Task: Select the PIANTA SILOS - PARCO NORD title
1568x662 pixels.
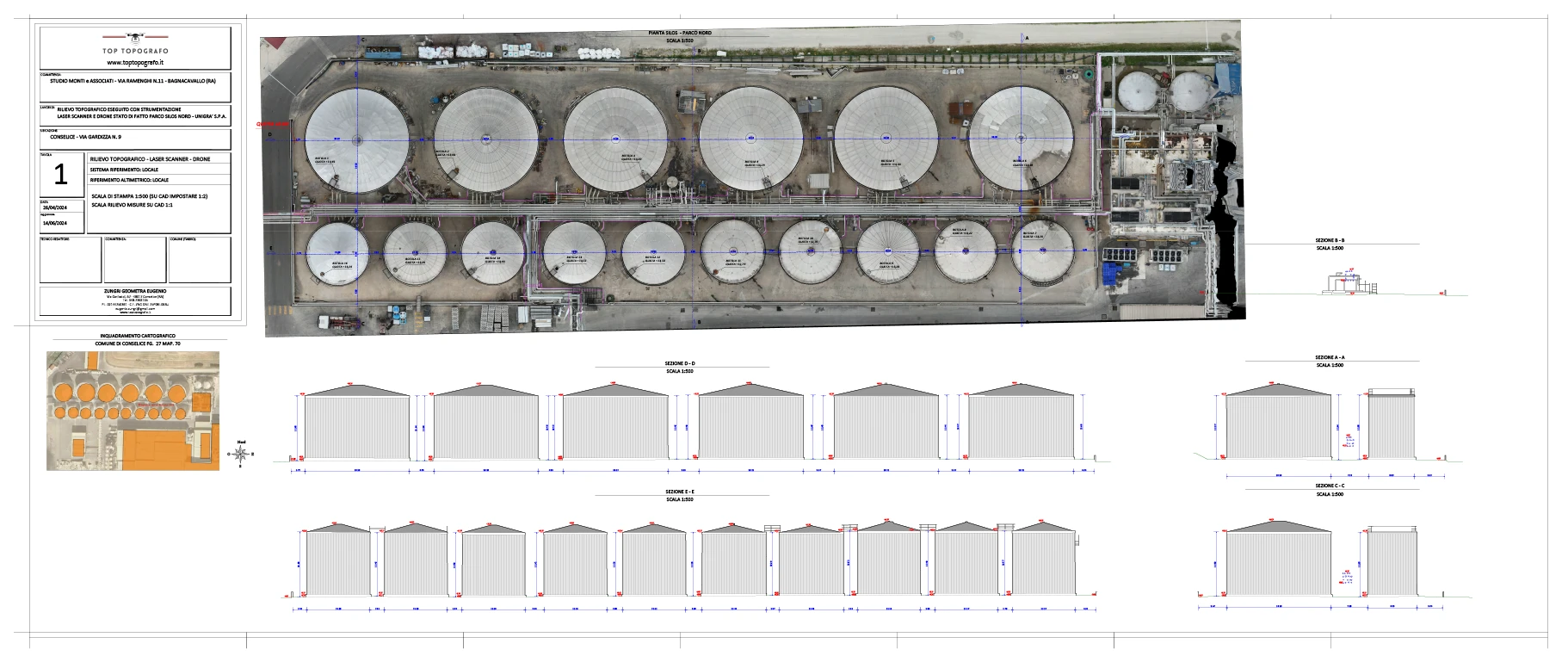Action: click(x=680, y=33)
